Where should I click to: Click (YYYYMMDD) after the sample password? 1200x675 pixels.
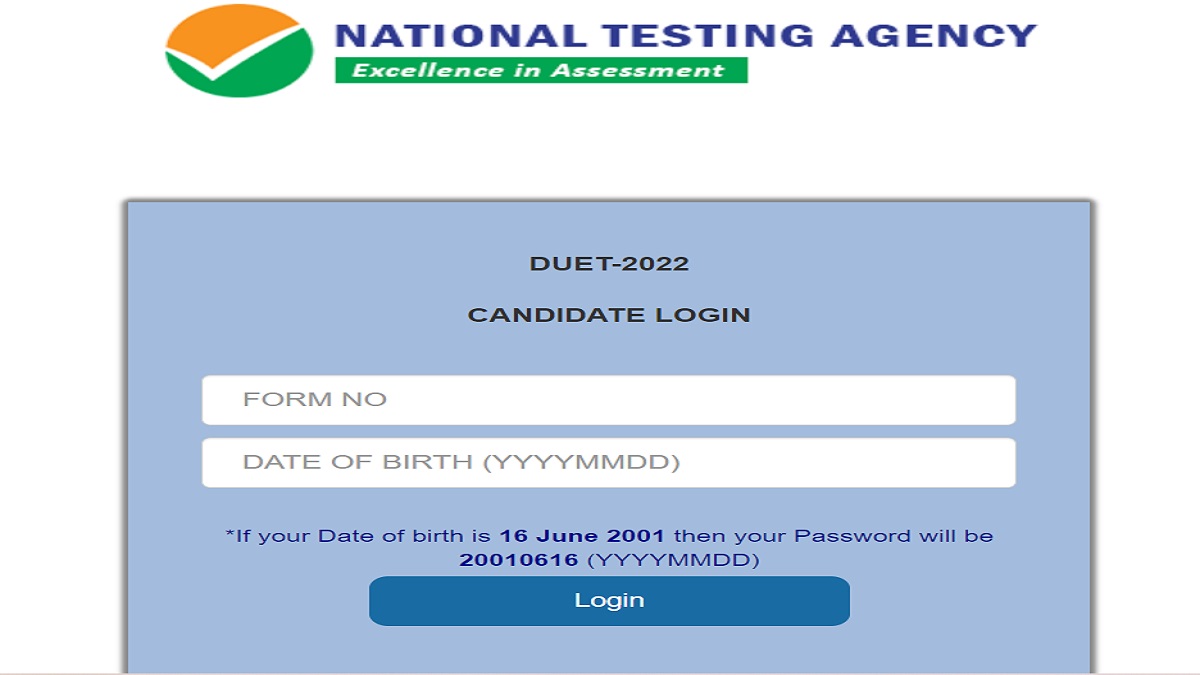[672, 560]
